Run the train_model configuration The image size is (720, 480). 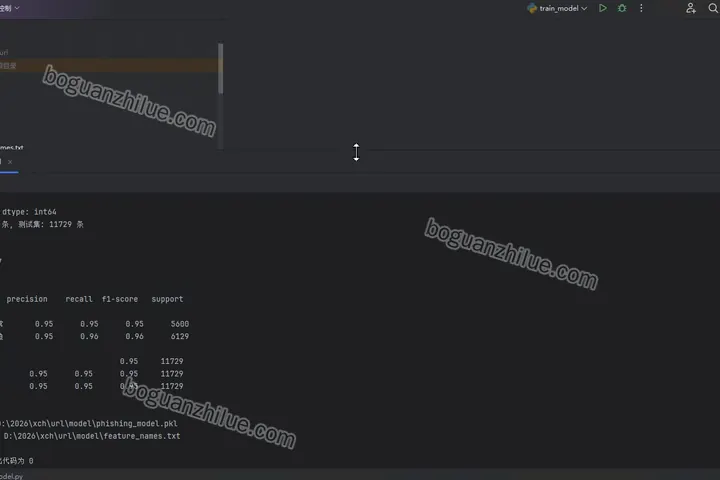(602, 8)
